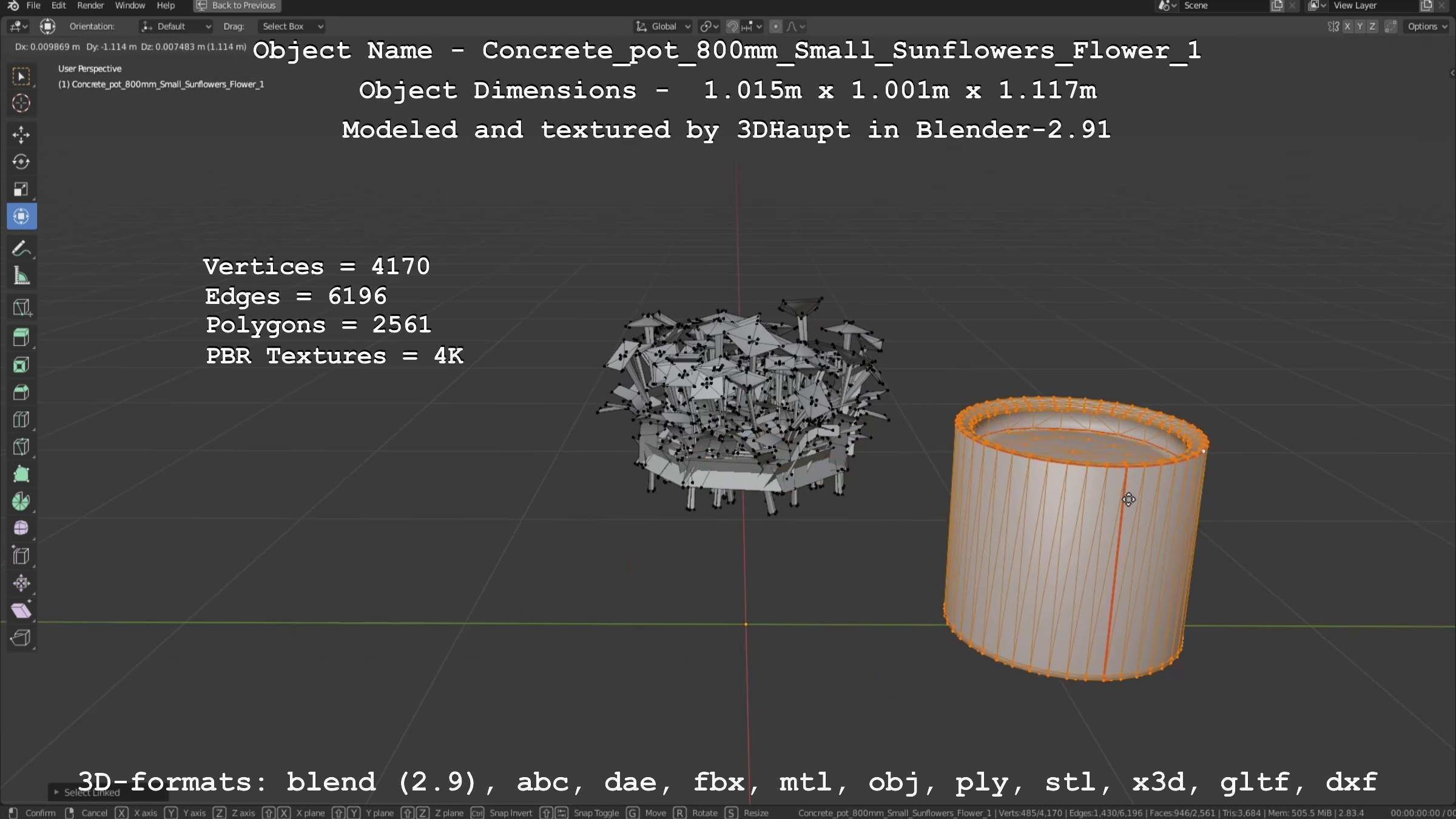
Task: Open Orientation Default dropdown
Action: coord(176,27)
